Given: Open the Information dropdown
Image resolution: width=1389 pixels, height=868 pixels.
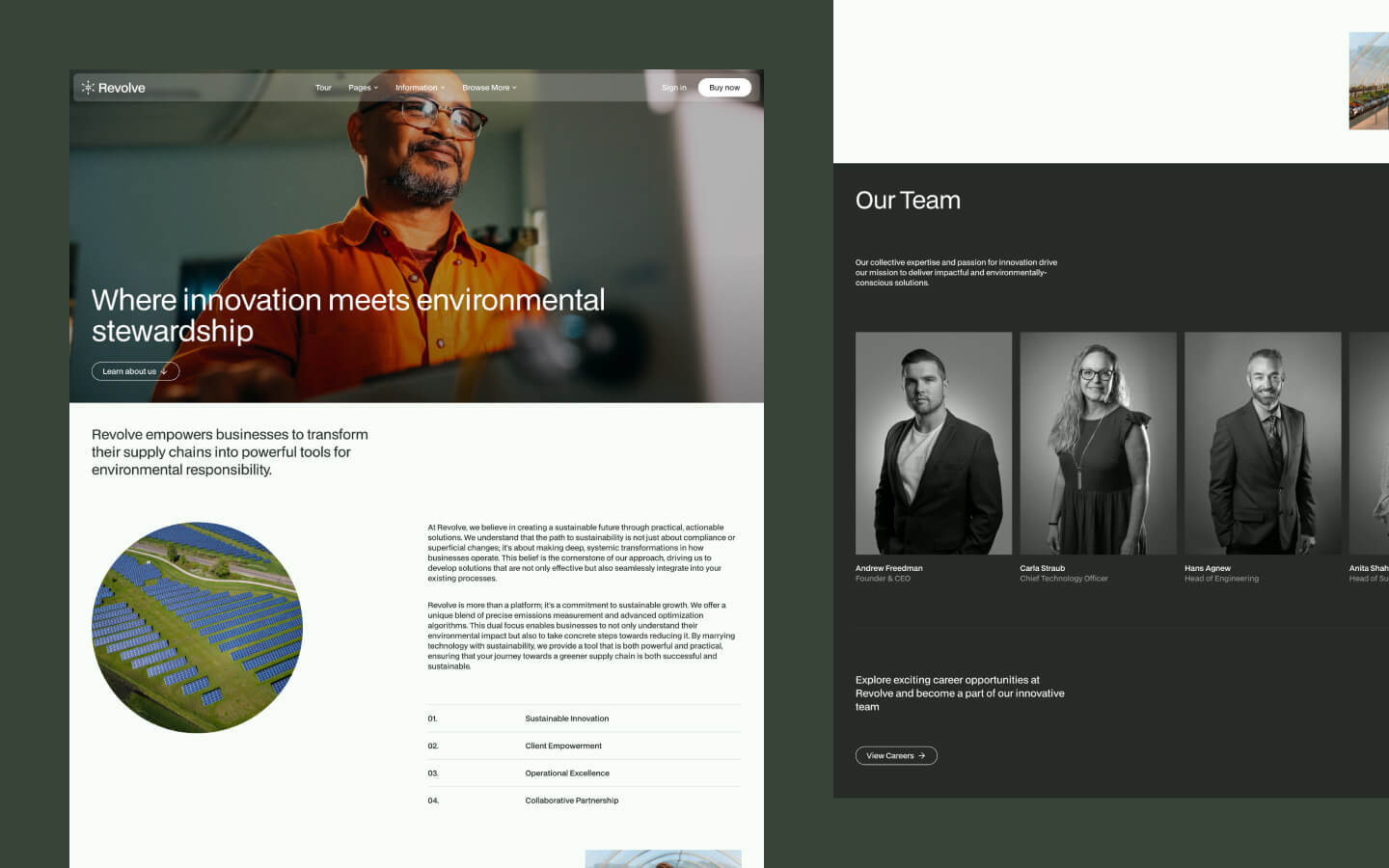Looking at the screenshot, I should tap(420, 87).
